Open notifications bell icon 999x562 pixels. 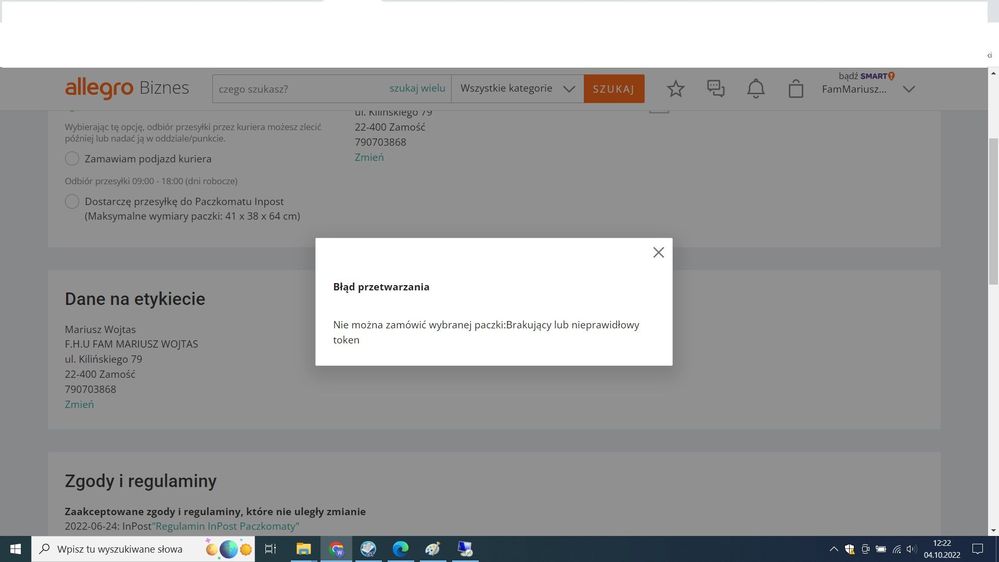tap(756, 89)
